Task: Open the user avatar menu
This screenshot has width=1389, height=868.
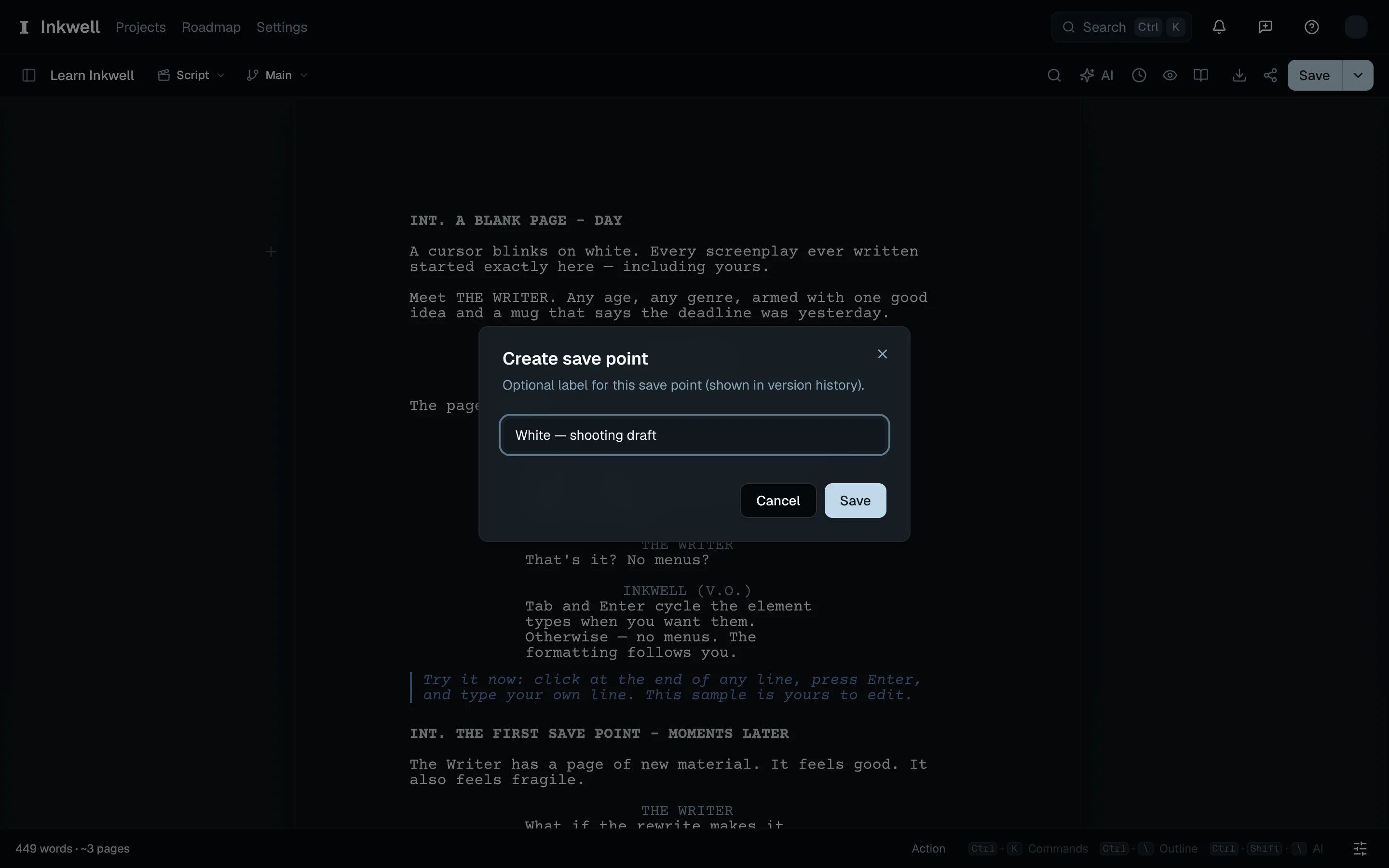Action: point(1356,27)
